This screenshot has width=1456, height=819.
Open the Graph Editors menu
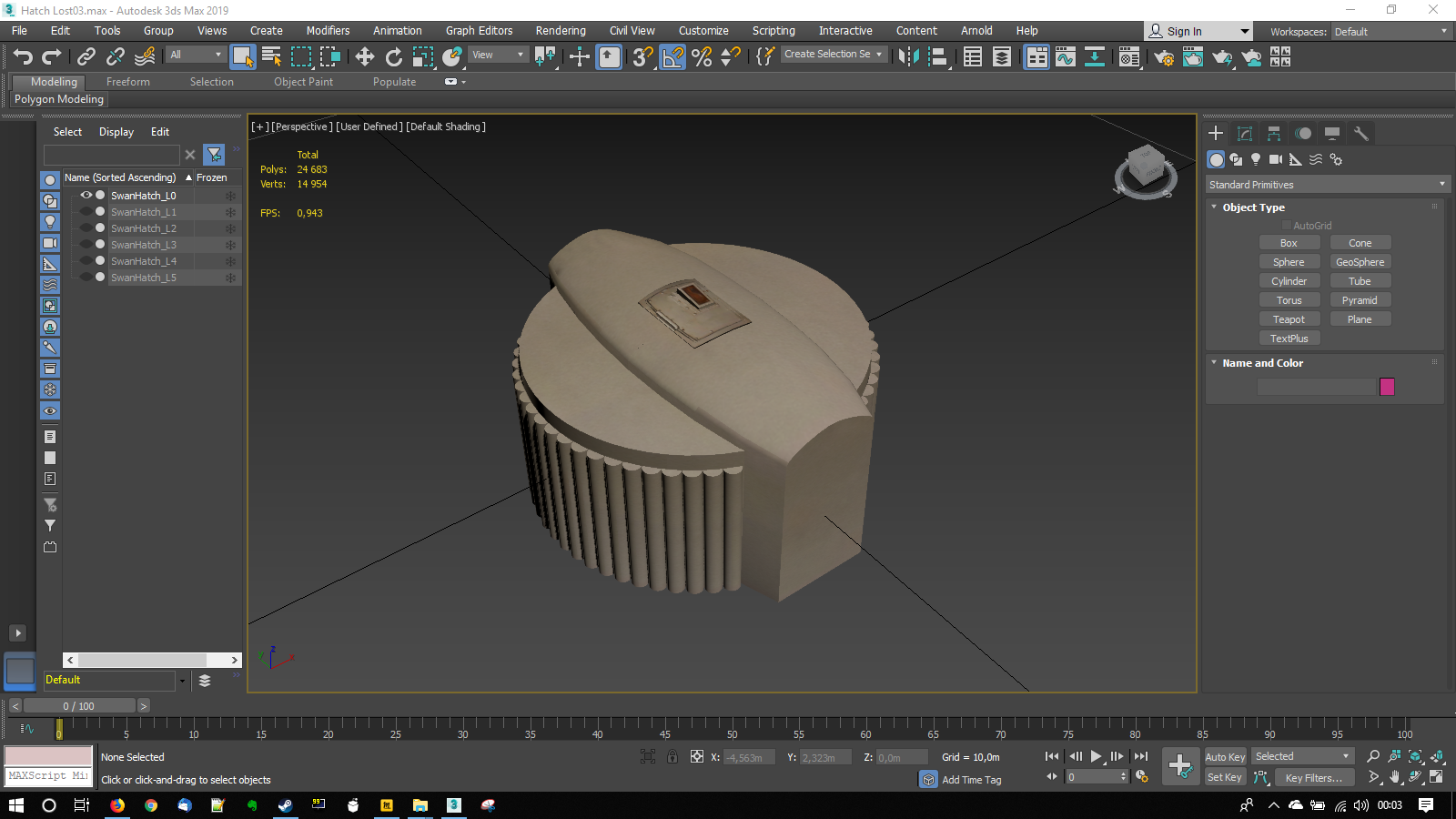[479, 31]
